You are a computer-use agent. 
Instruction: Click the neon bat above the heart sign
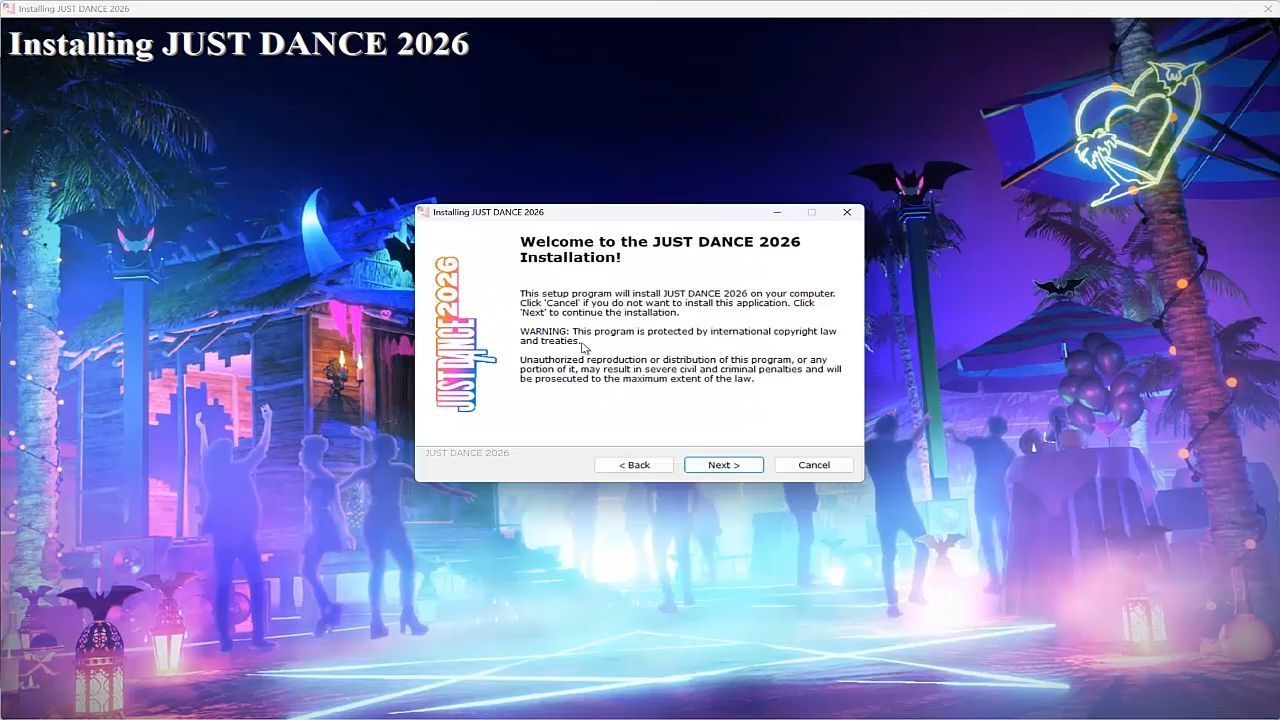(x=1176, y=74)
